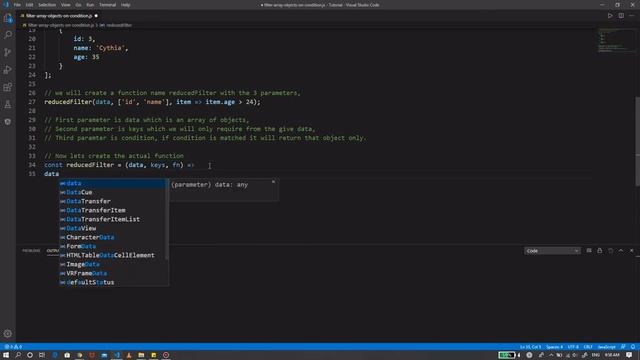Viewport: 640px width, 360px height.
Task: Choose the DataView suggestion
Action: click(x=113, y=228)
